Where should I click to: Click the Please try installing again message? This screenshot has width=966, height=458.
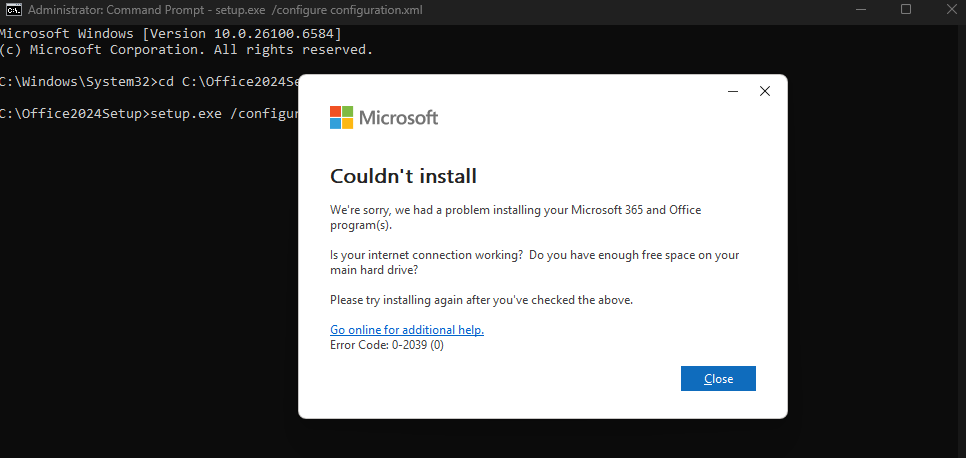(x=481, y=300)
